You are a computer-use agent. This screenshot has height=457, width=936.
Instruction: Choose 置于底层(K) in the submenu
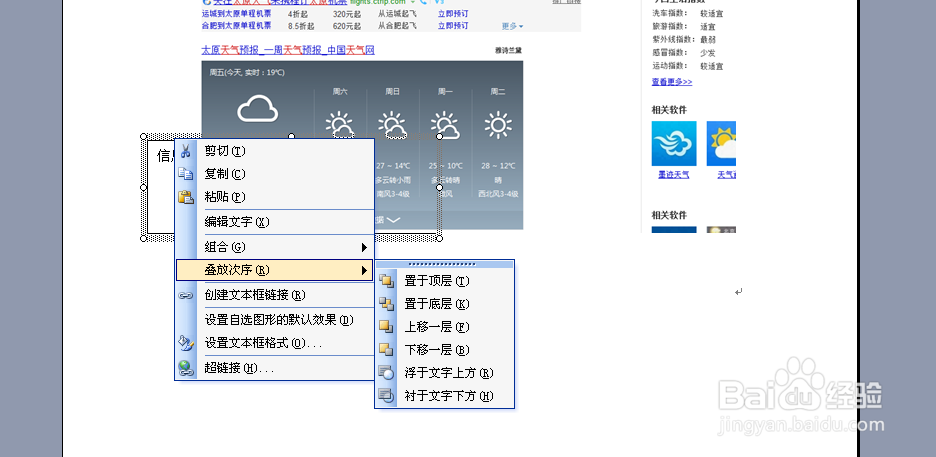click(445, 304)
